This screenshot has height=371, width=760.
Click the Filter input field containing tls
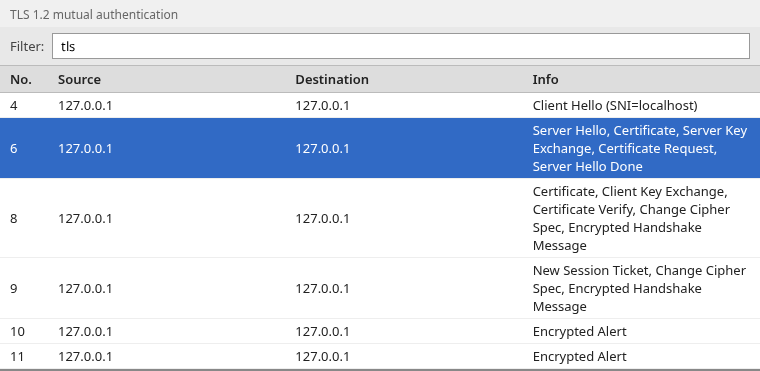401,46
